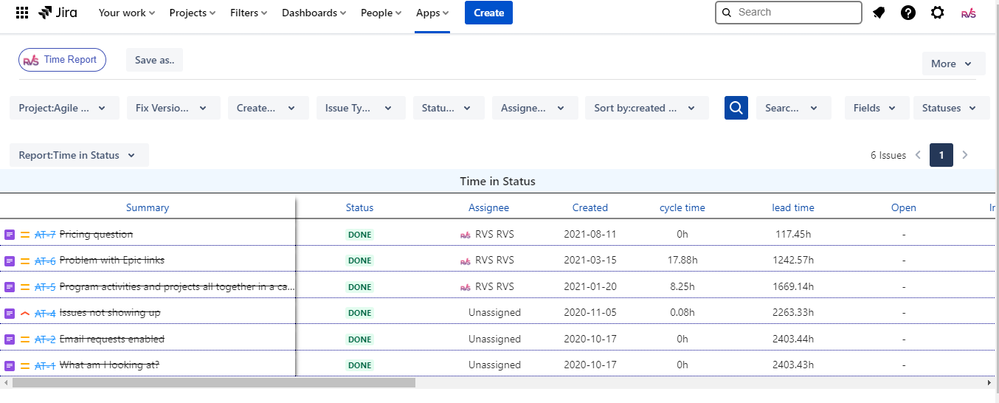
Task: Click the AT-7 issue type icon
Action: pos(10,234)
